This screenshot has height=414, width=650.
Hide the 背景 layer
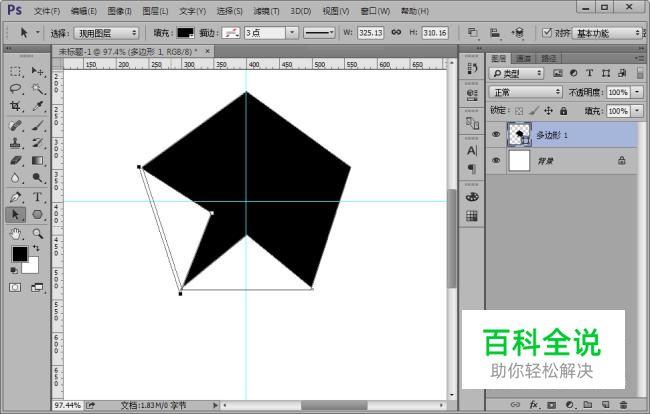coord(496,160)
